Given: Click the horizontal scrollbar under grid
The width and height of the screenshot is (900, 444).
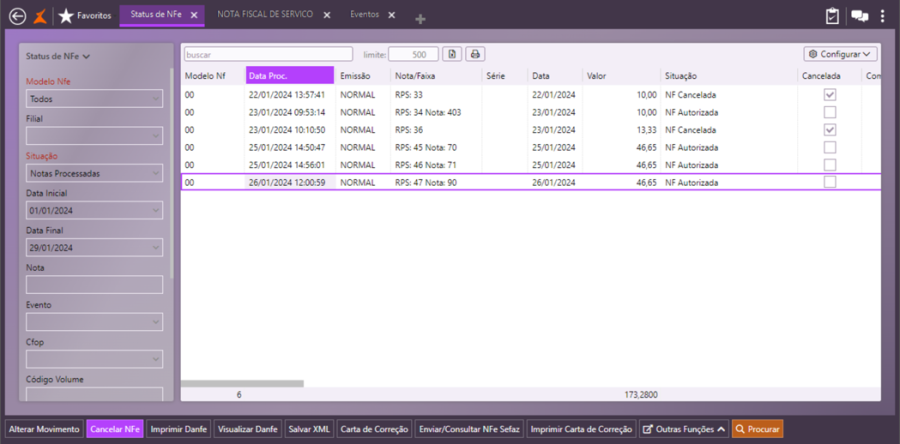Looking at the screenshot, I should click(x=242, y=383).
